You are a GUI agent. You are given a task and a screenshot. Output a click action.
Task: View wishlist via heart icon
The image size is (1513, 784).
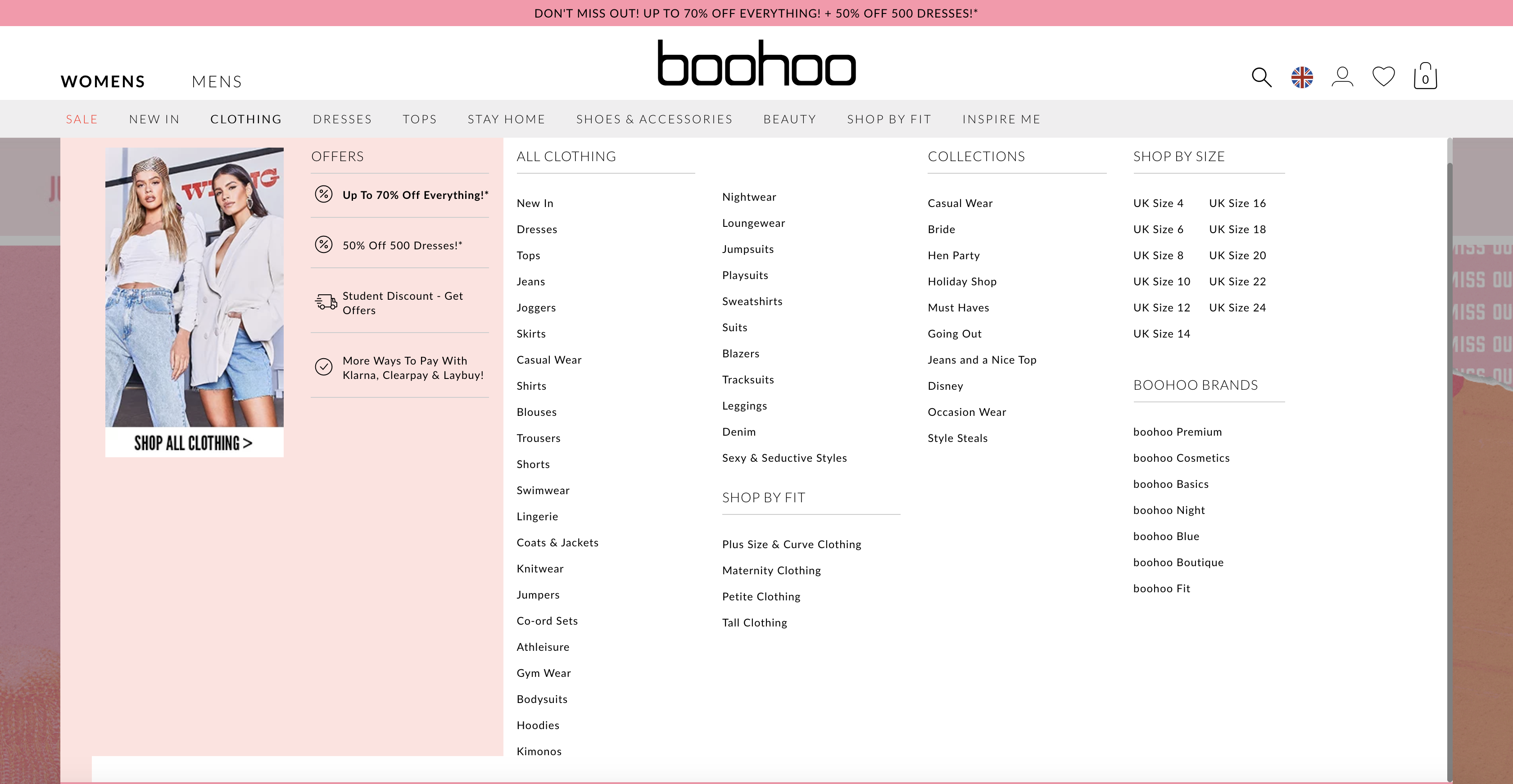[x=1383, y=77]
